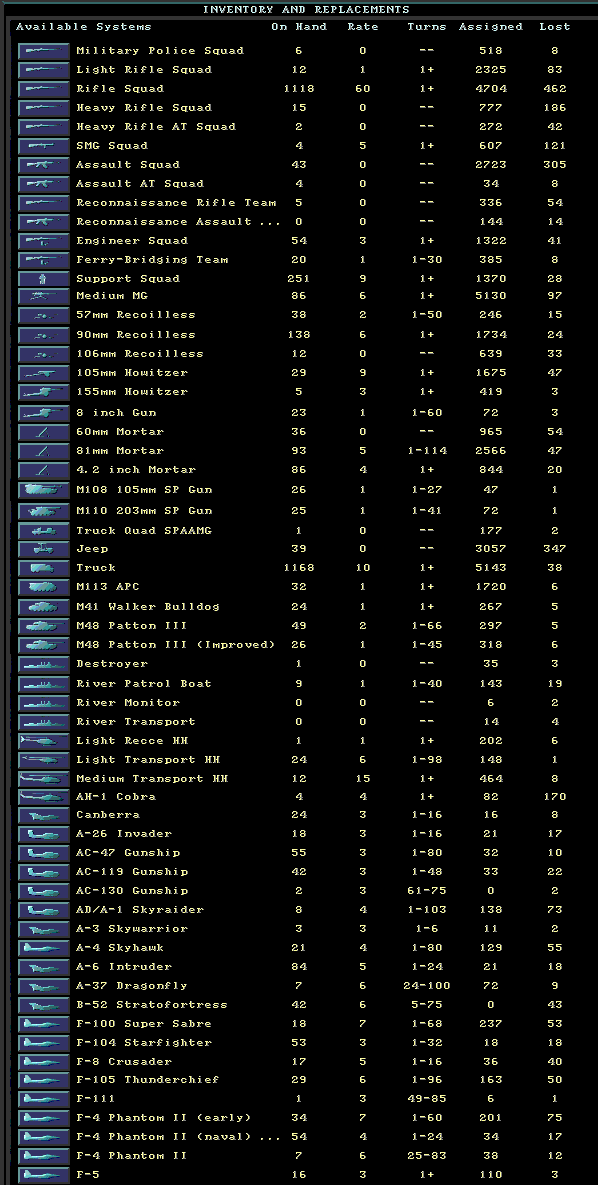598x1185 pixels.
Task: Select the F-104 Starfighter name
Action: tap(144, 1042)
